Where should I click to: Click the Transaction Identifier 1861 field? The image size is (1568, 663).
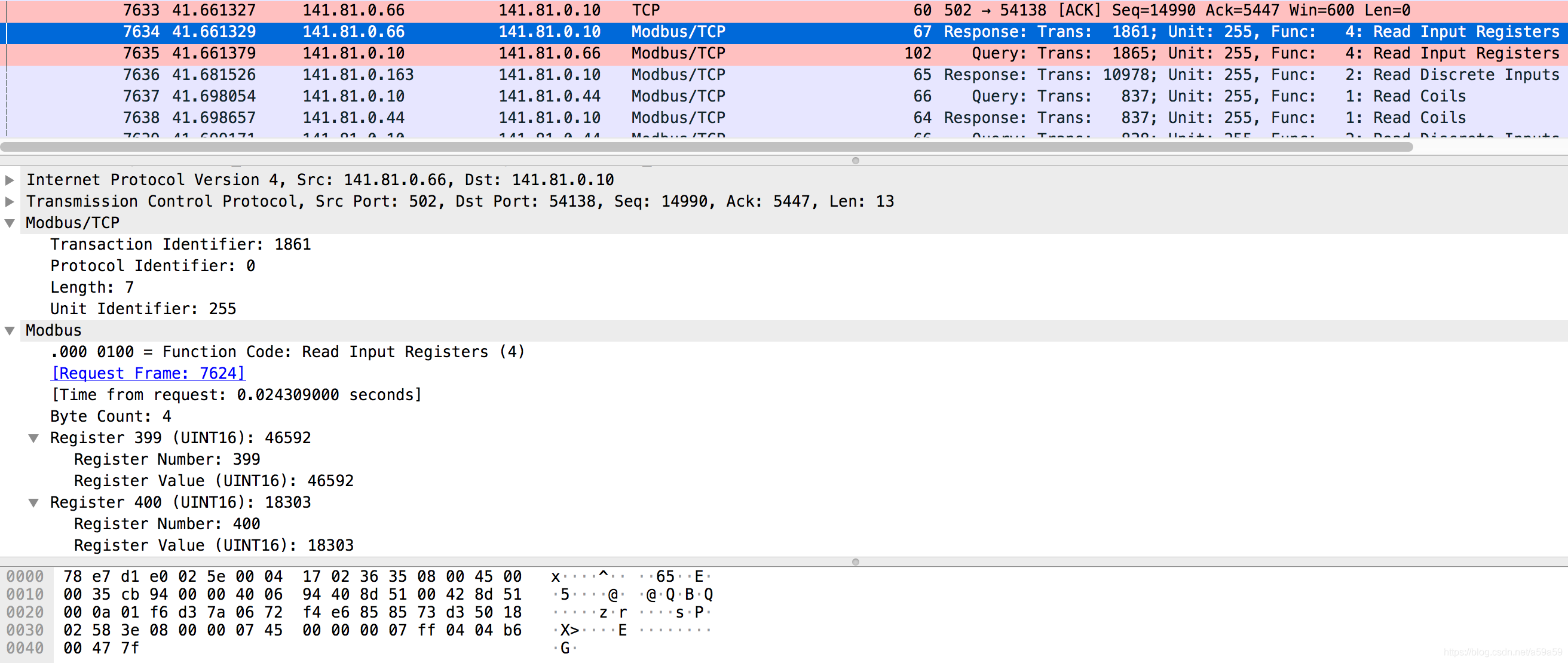point(180,244)
